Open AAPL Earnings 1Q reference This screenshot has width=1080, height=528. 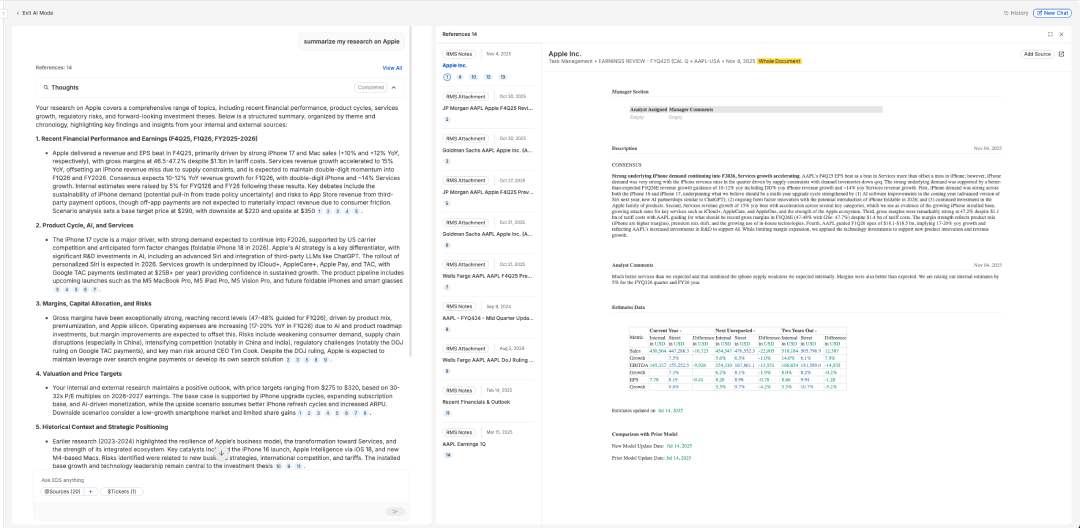click(464, 444)
